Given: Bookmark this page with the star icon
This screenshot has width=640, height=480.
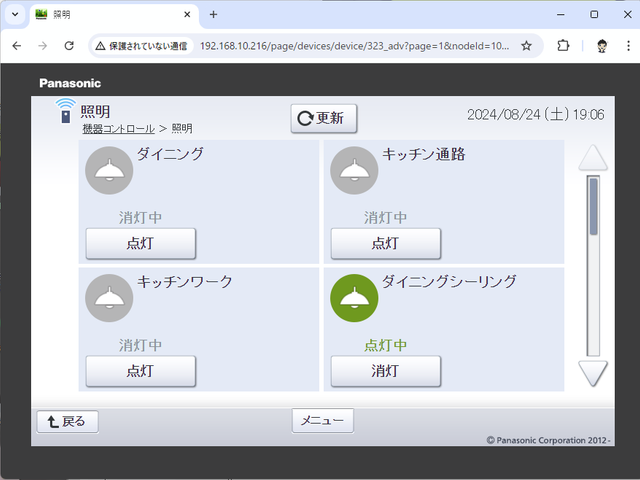Looking at the screenshot, I should point(526,46).
